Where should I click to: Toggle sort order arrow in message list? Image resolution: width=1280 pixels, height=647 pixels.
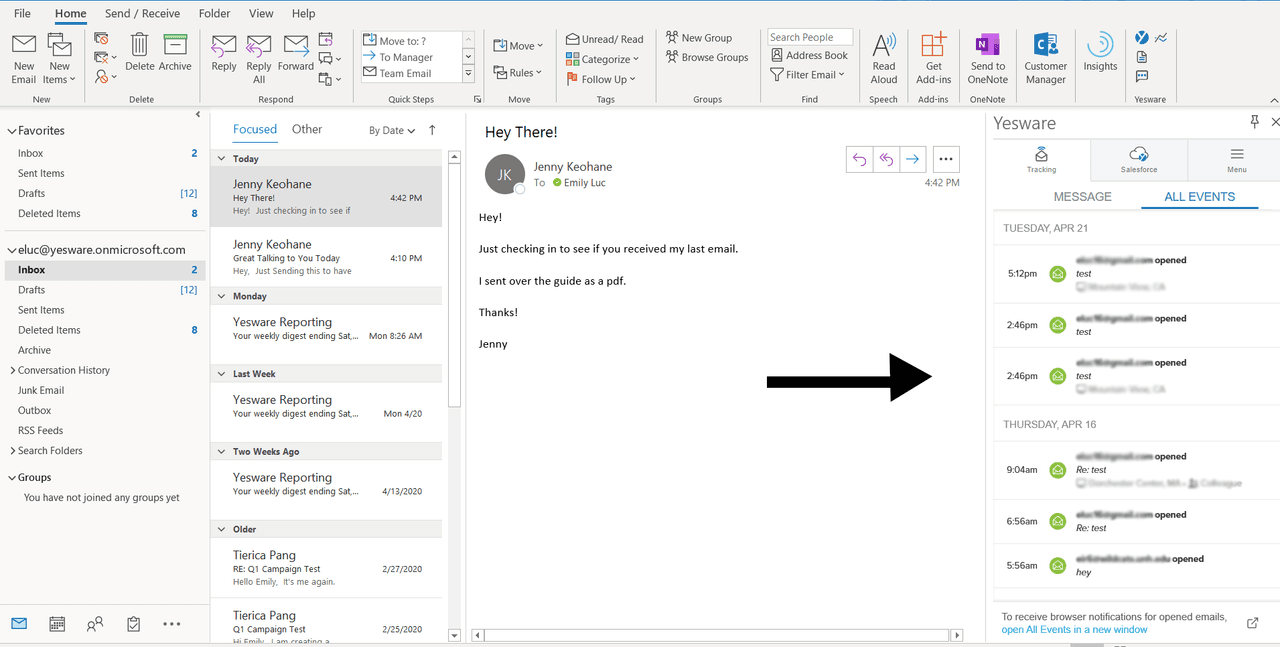432,130
